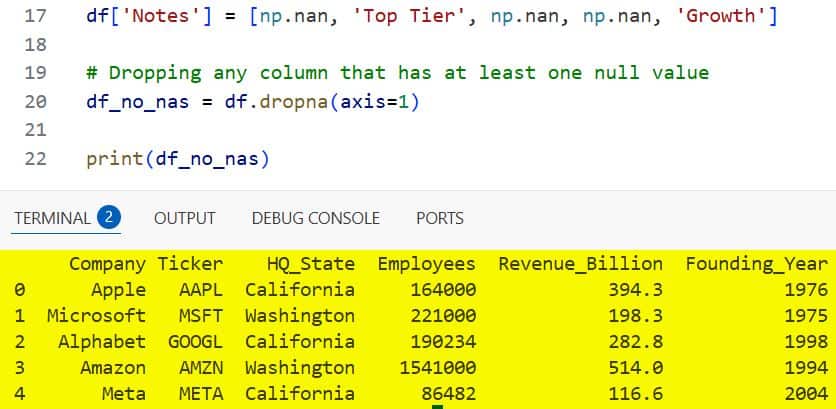Click California in Alphabet's row
This screenshot has width=836, height=409.
(300, 342)
